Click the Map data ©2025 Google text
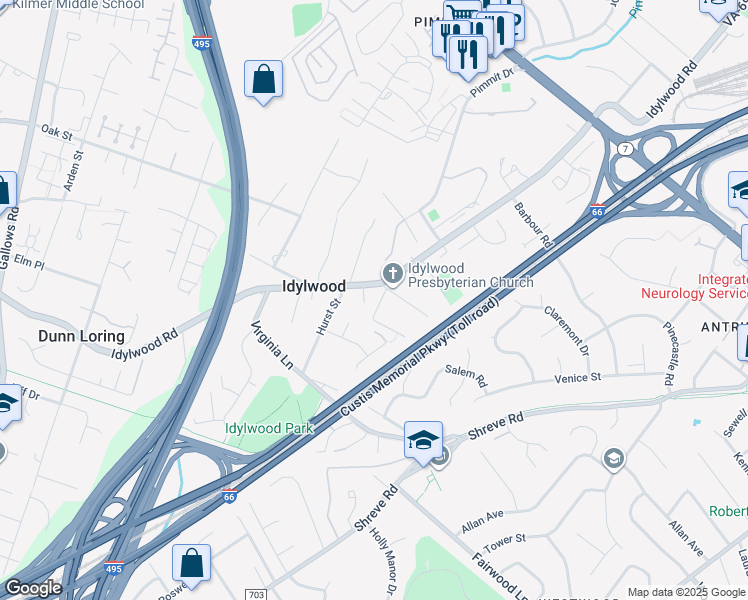 (687, 592)
